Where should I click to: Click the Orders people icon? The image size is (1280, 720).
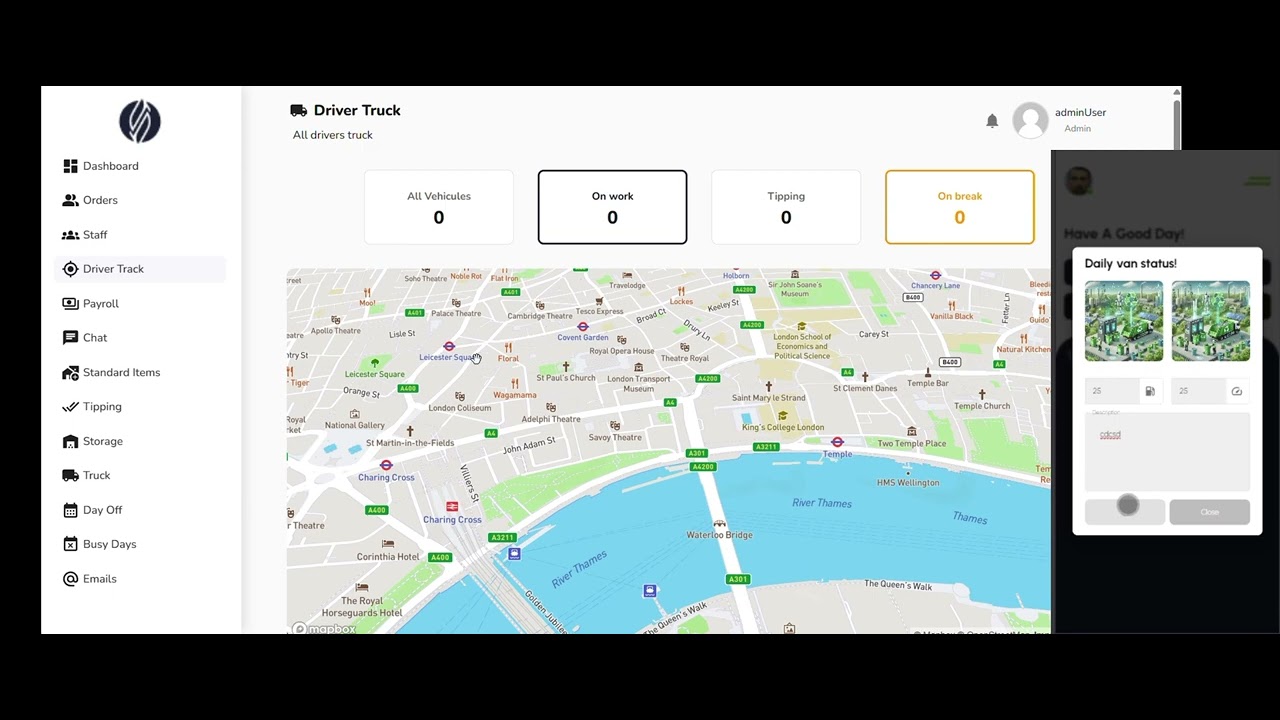pyautogui.click(x=70, y=200)
